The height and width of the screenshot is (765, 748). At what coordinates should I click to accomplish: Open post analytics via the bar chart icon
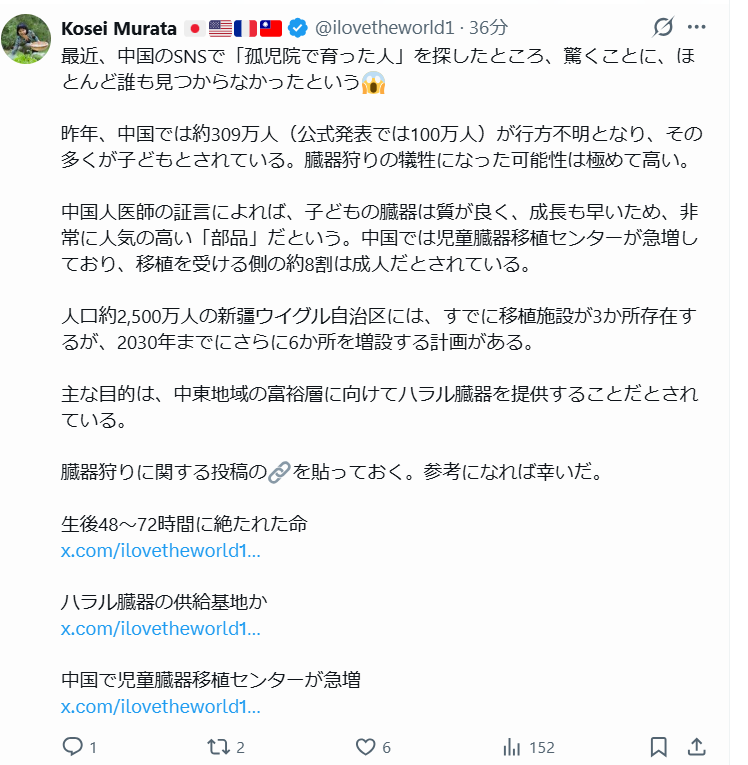[x=511, y=747]
